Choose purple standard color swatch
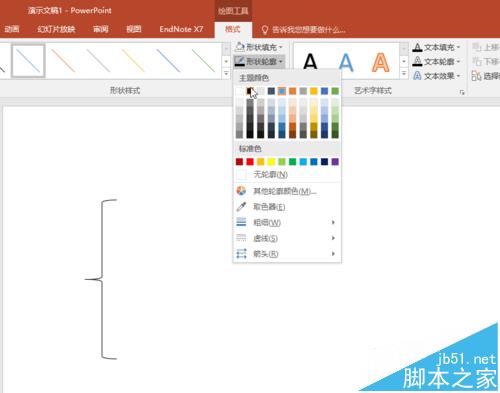Viewport: 500px width, 393px height. click(335, 162)
